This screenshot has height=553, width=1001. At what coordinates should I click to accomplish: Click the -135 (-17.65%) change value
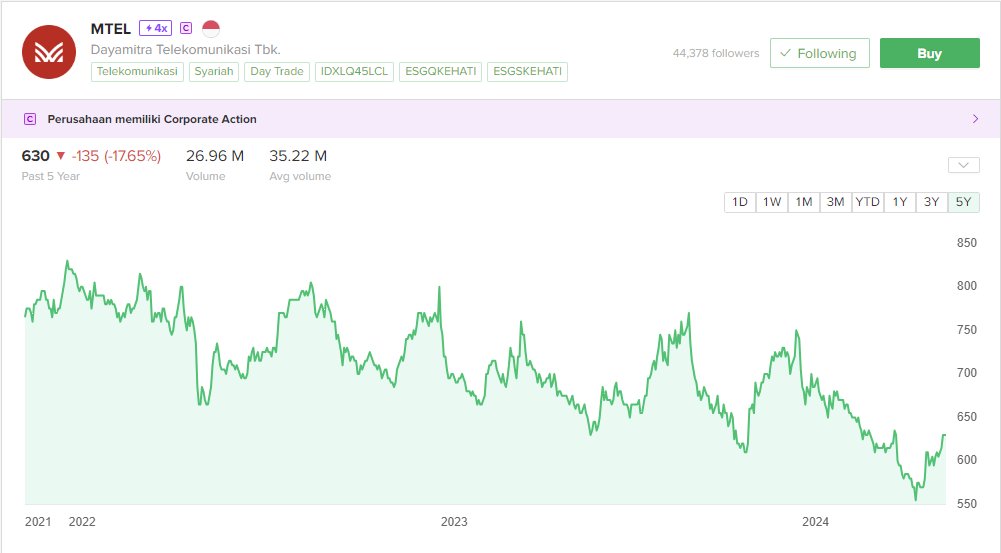click(x=116, y=156)
